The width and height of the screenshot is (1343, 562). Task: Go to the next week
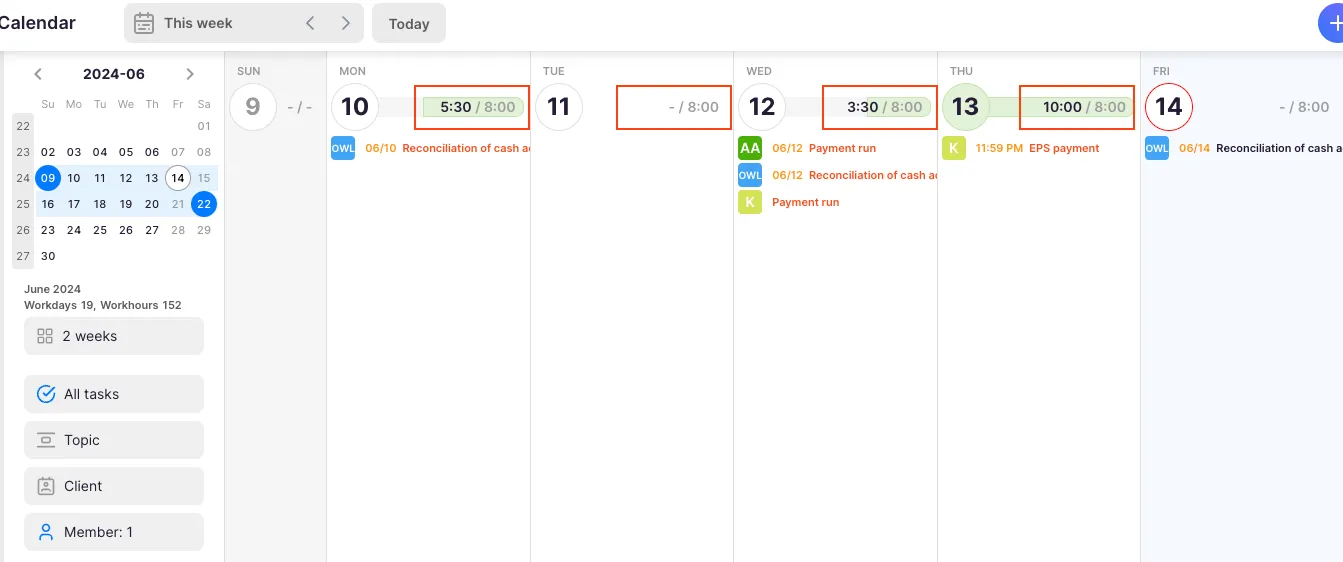tap(346, 23)
